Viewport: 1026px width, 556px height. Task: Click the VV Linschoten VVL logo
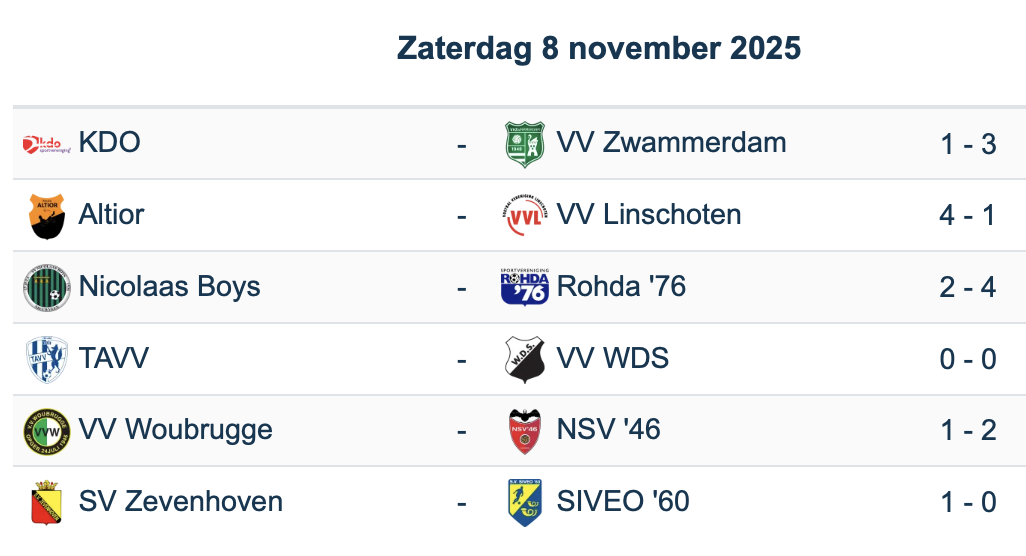[x=524, y=216]
